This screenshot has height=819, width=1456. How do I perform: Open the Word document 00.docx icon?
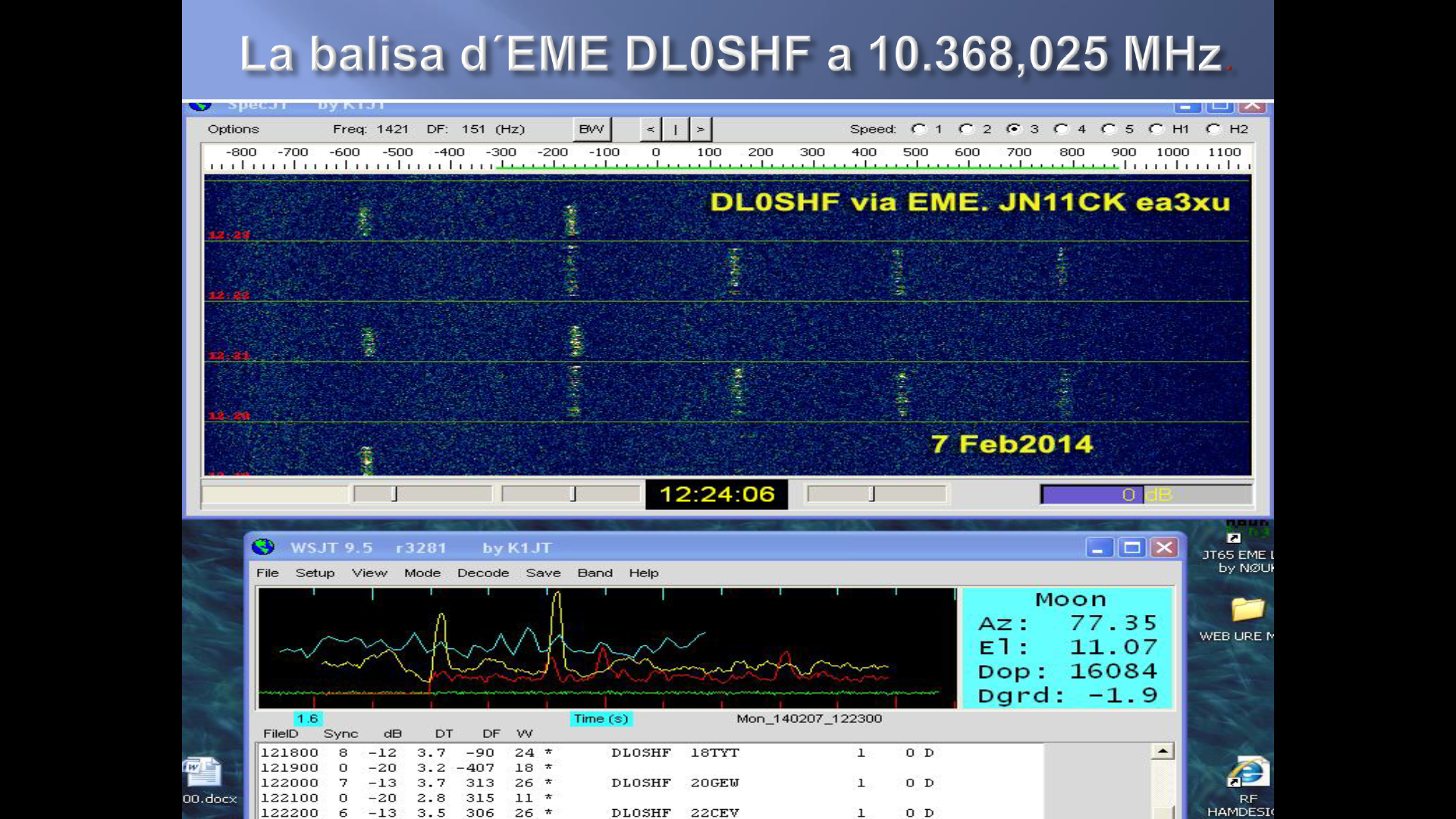click(202, 773)
